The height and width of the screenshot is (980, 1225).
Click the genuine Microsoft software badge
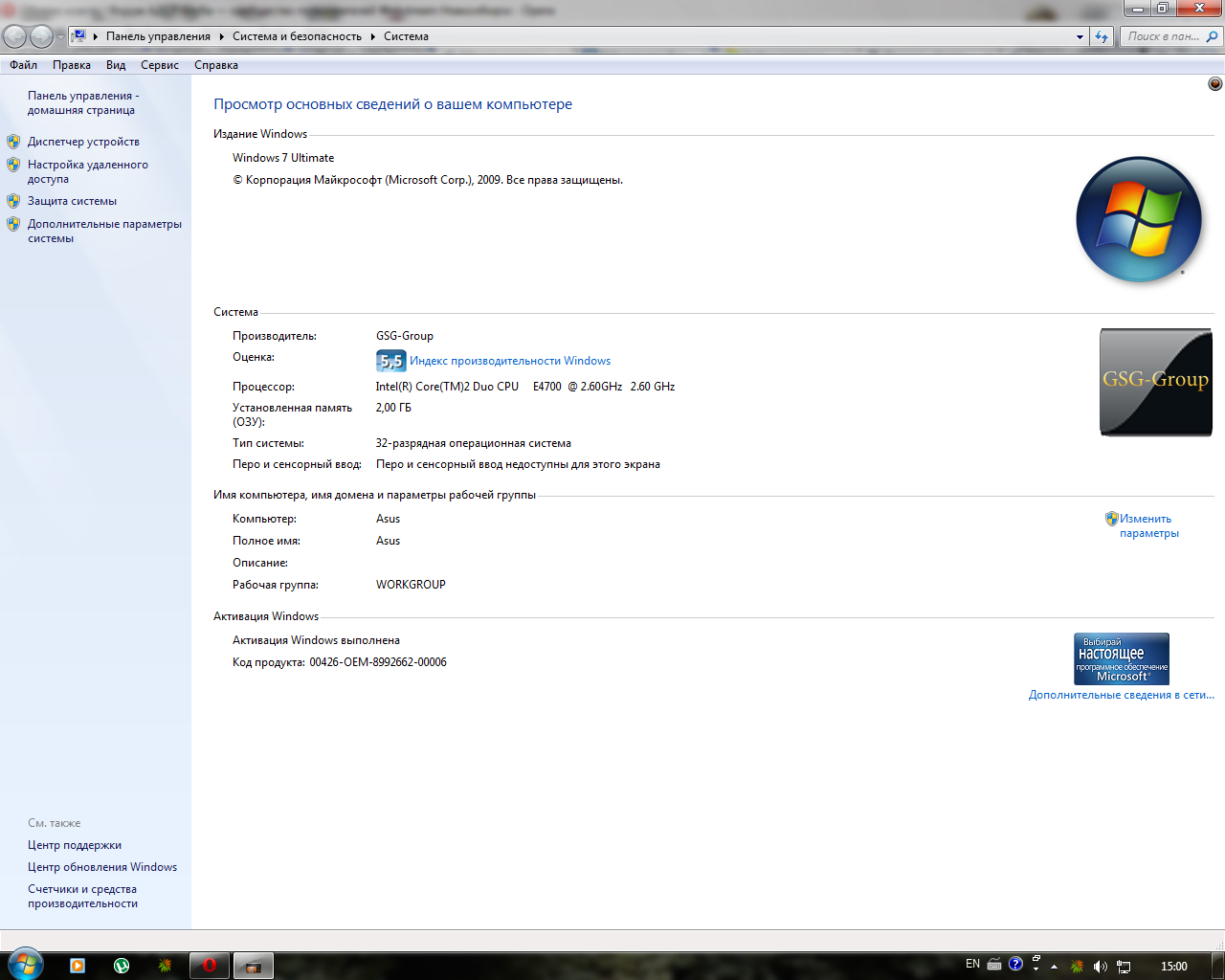[1122, 658]
